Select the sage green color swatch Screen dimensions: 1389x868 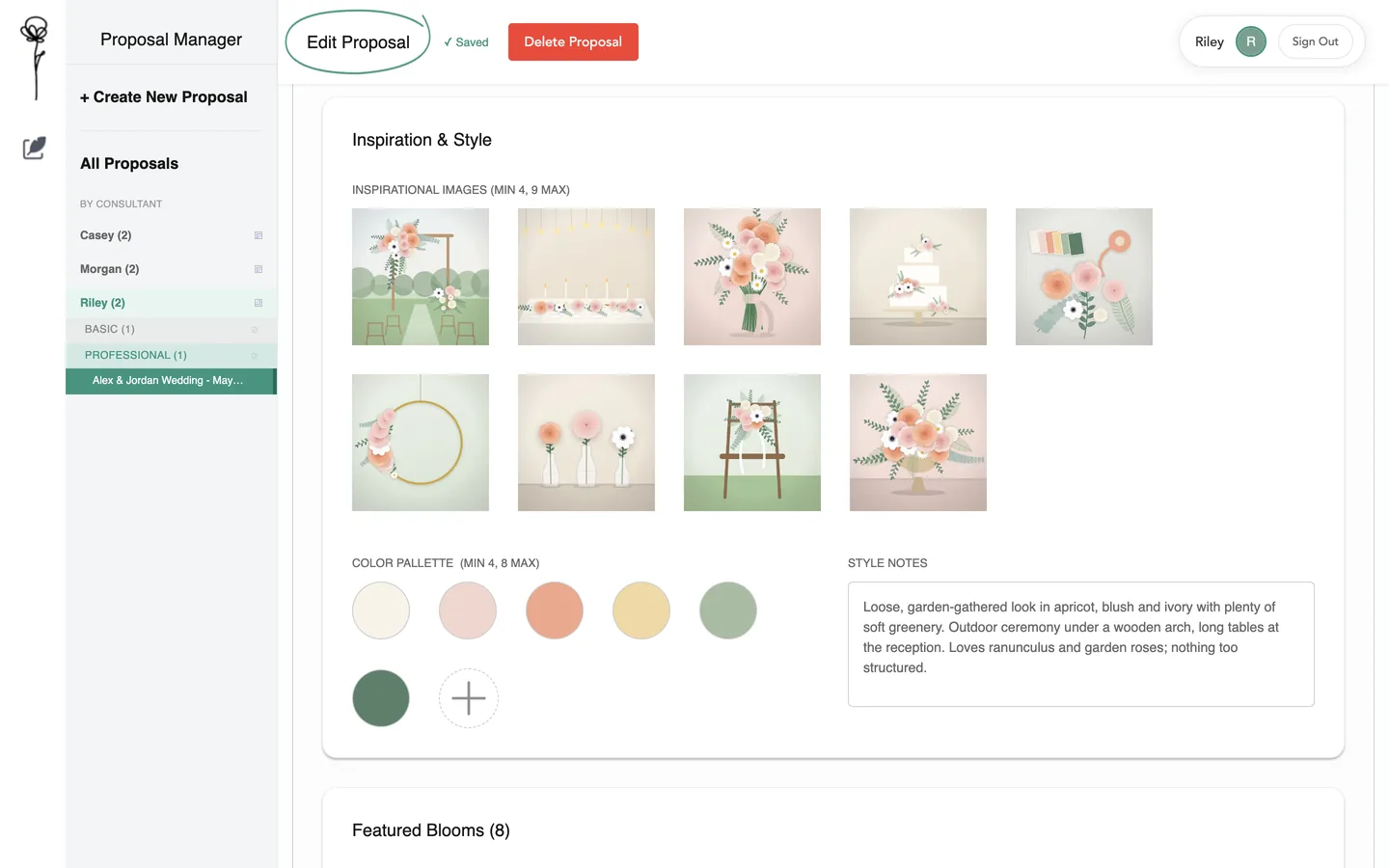(728, 610)
